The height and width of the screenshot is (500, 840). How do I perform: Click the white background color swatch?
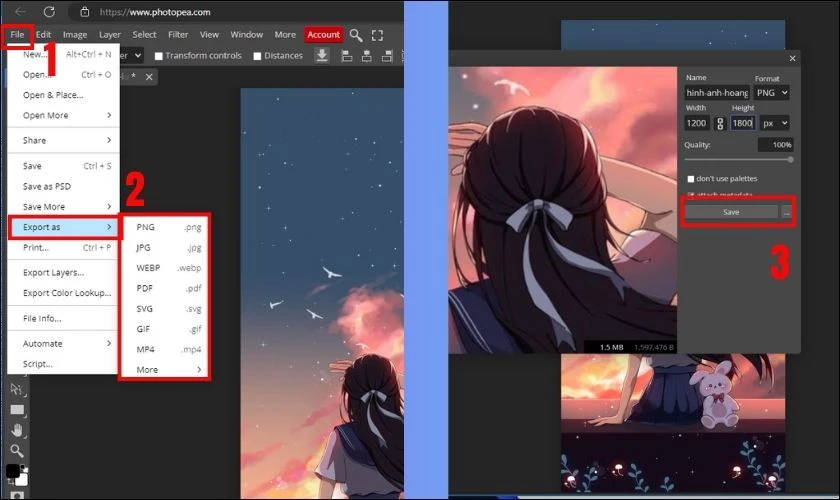click(21, 480)
